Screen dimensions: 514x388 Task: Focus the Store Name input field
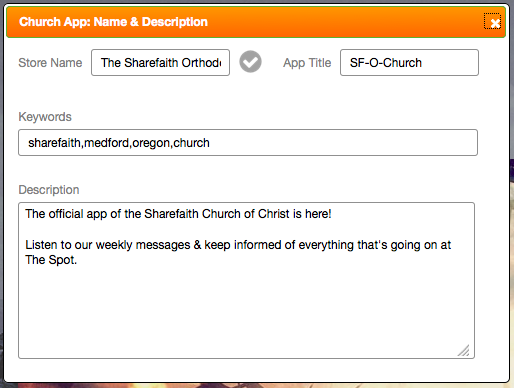click(160, 63)
